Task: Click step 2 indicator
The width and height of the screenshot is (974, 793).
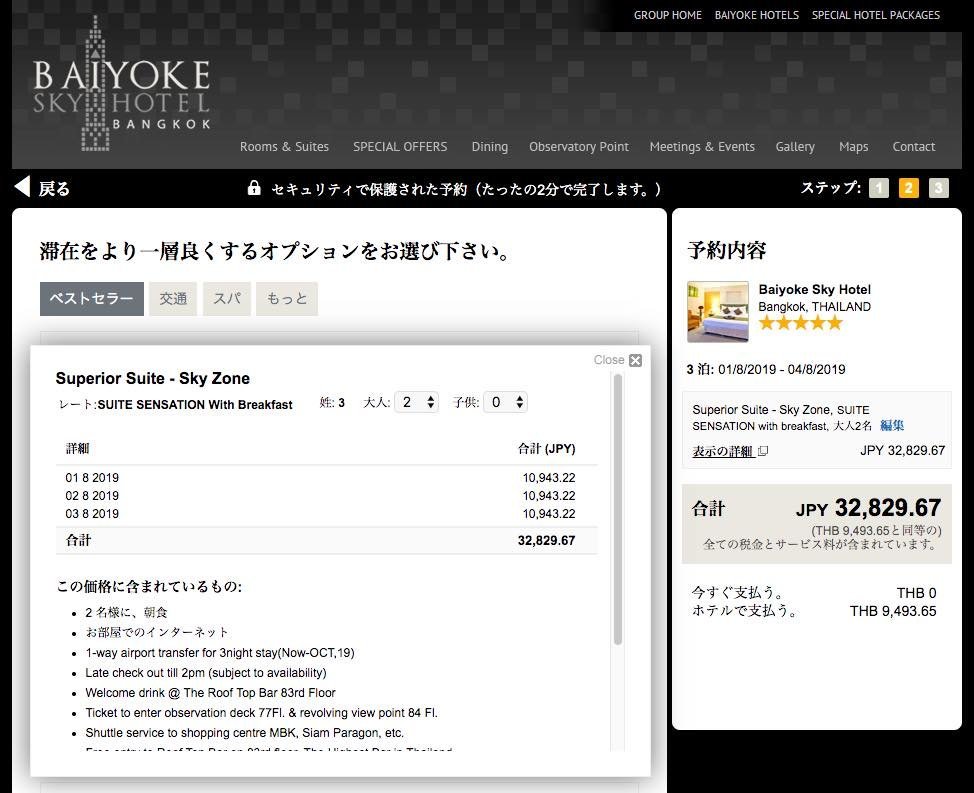Action: tap(908, 188)
